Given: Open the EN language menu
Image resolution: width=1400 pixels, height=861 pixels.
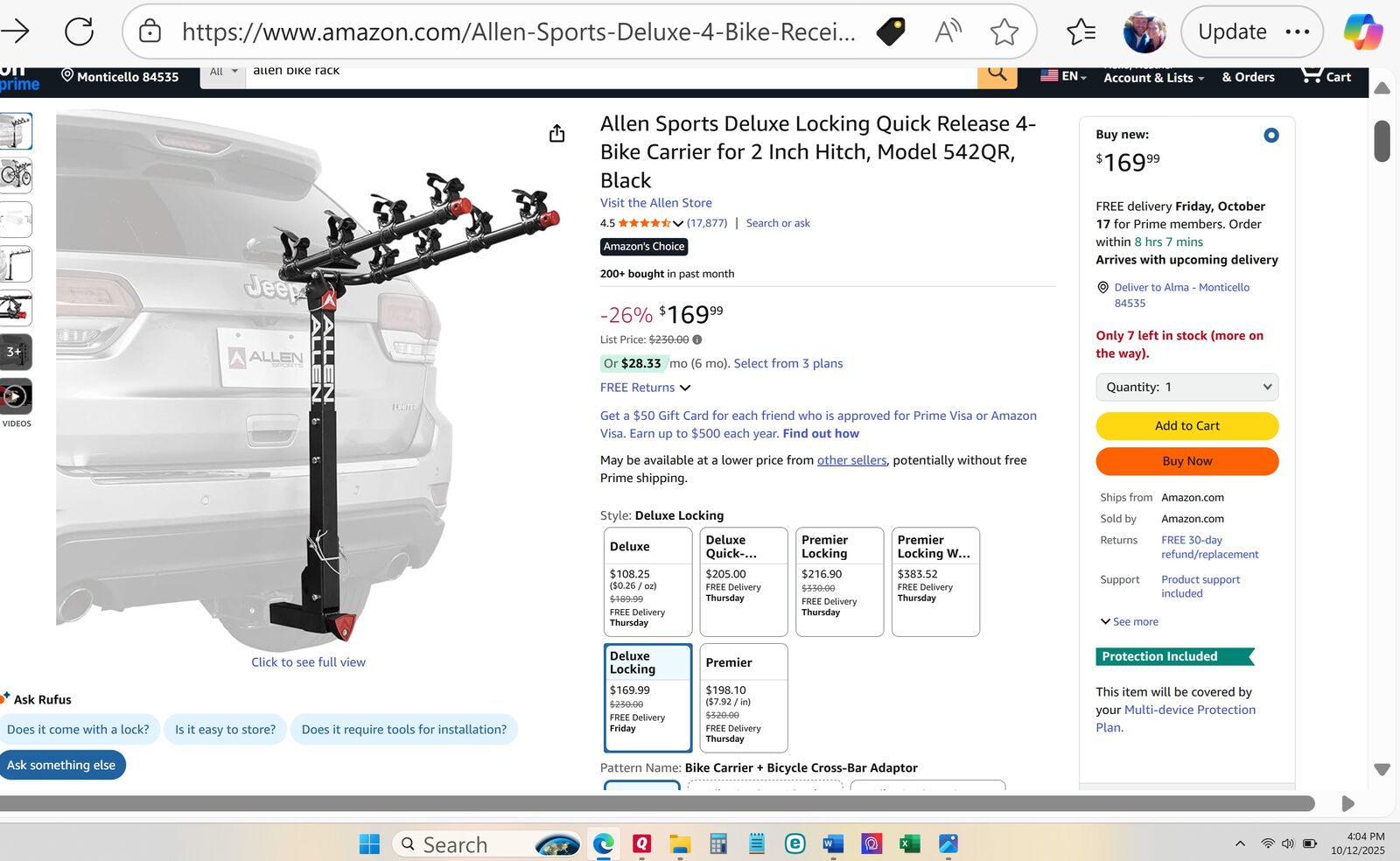Looking at the screenshot, I should (x=1063, y=76).
